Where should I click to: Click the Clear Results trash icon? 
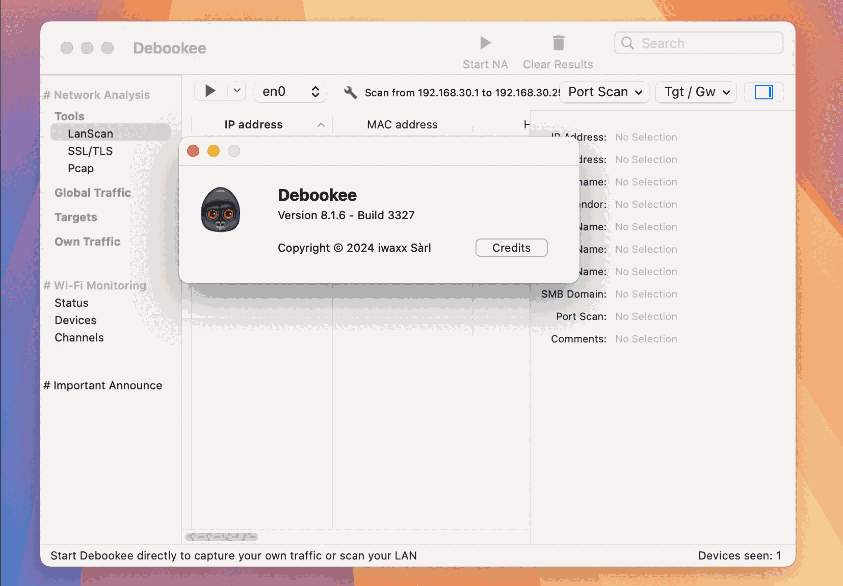[558, 43]
